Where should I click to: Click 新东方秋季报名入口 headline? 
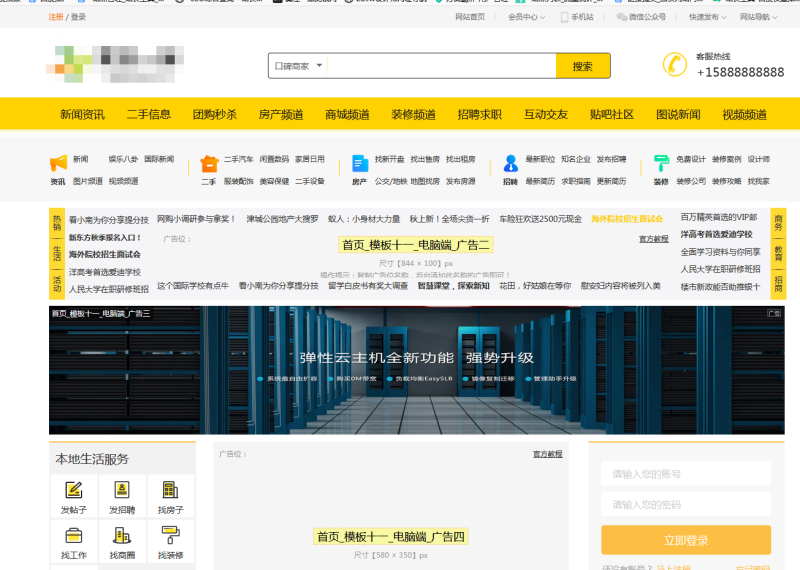pyautogui.click(x=105, y=237)
